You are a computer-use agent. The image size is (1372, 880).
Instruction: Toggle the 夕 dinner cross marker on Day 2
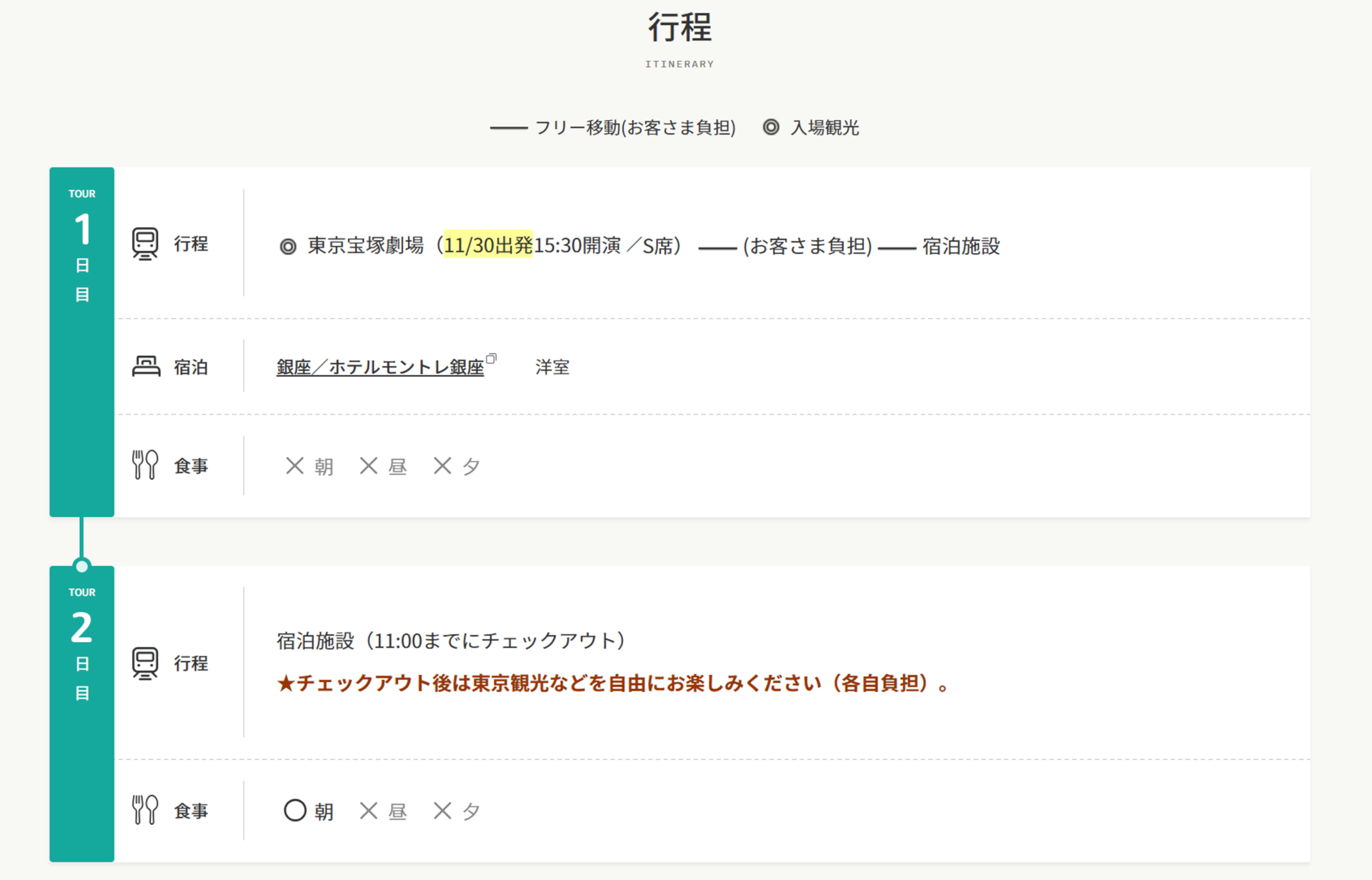442,810
